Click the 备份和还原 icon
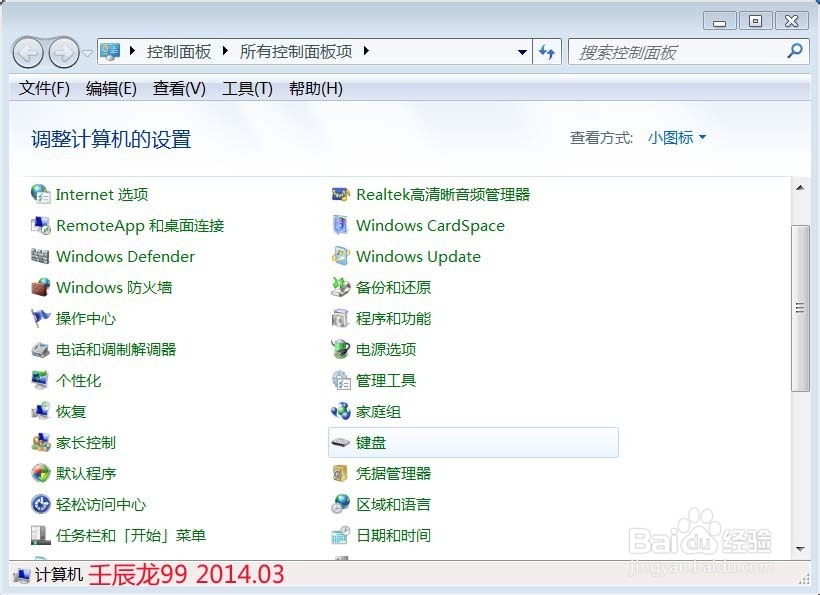 340,287
